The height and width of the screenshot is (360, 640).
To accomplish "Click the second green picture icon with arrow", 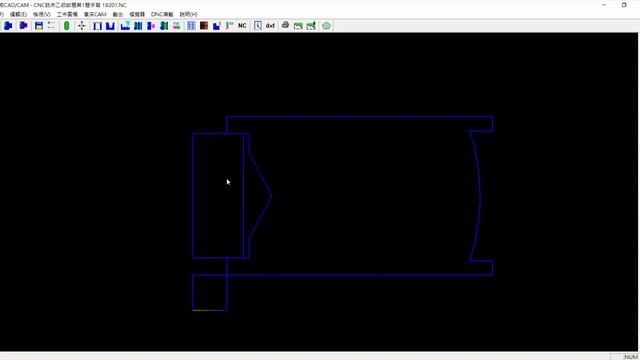I will (x=311, y=26).
